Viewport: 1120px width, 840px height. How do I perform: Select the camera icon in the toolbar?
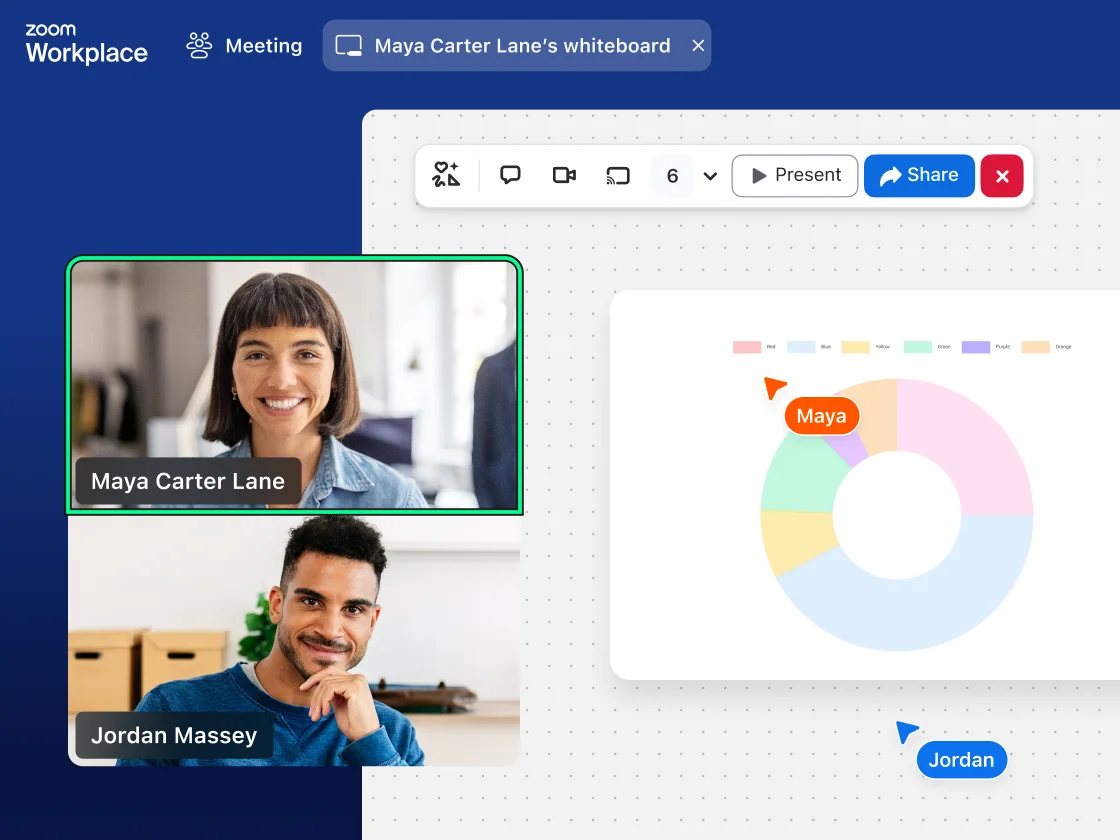coord(564,175)
